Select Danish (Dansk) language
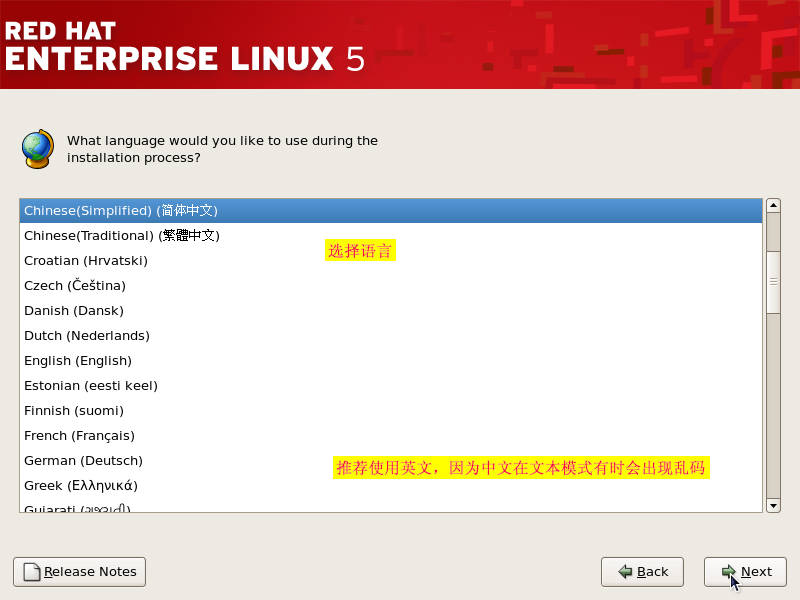The width and height of the screenshot is (800, 600). [391, 311]
